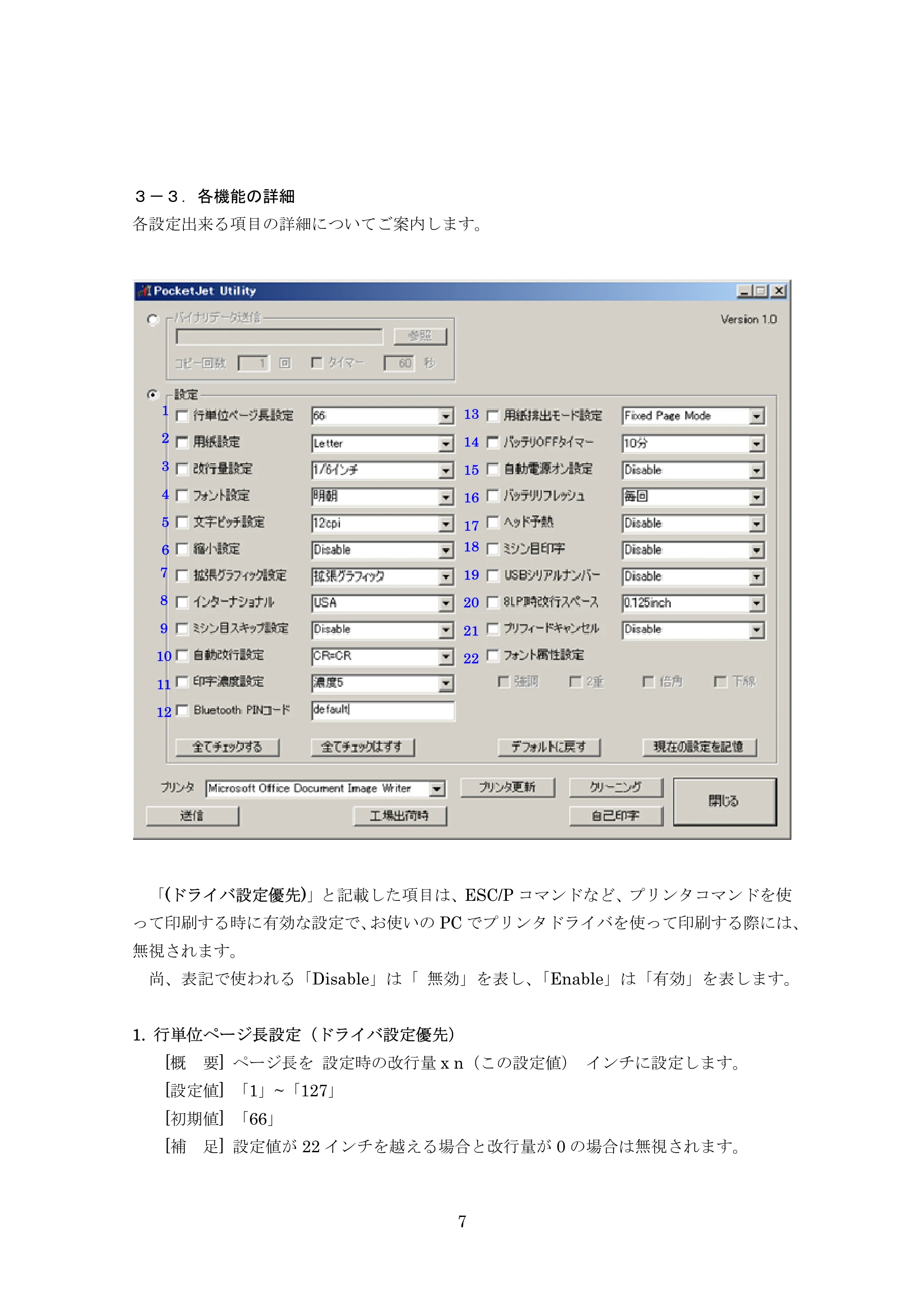Viewport: 924px width, 1308px height.
Task: Tick the フォント設定 checkbox
Action: click(x=182, y=495)
